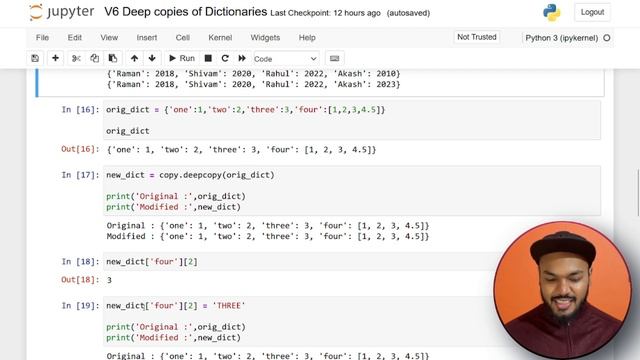
Task: Click the save and checkpoint icon
Action: [x=35, y=58]
